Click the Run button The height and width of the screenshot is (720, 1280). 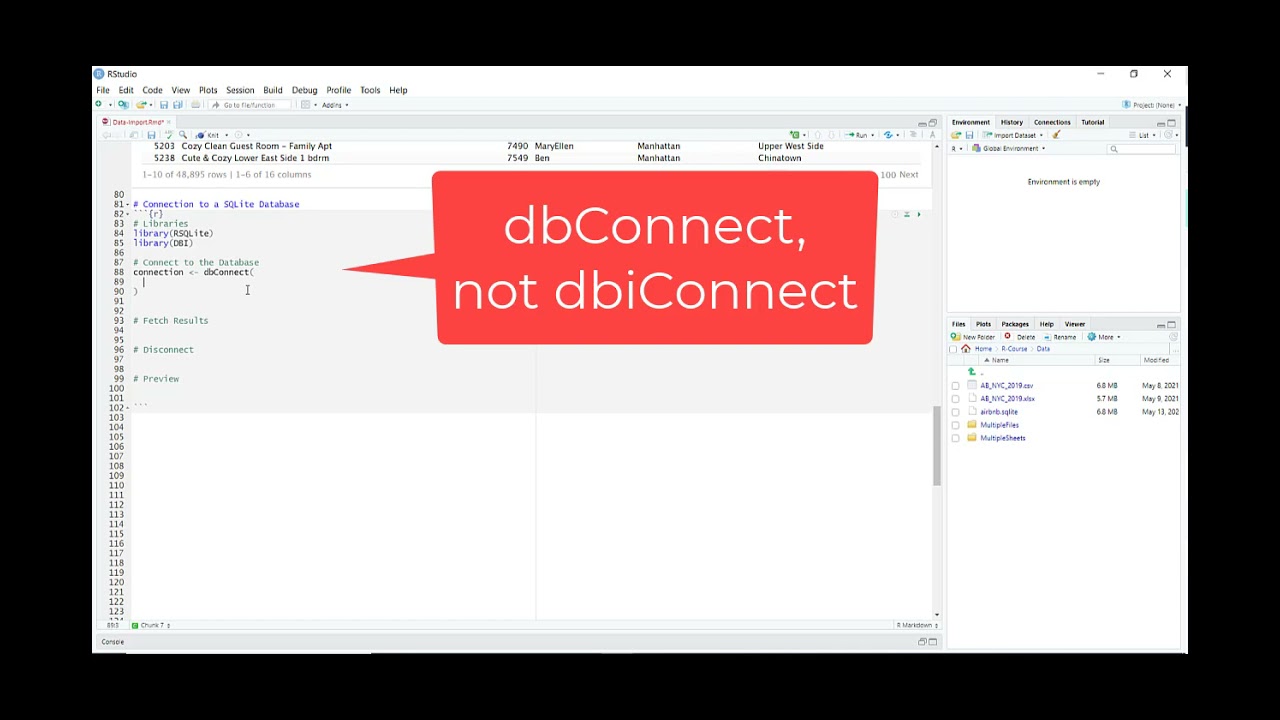(x=856, y=135)
